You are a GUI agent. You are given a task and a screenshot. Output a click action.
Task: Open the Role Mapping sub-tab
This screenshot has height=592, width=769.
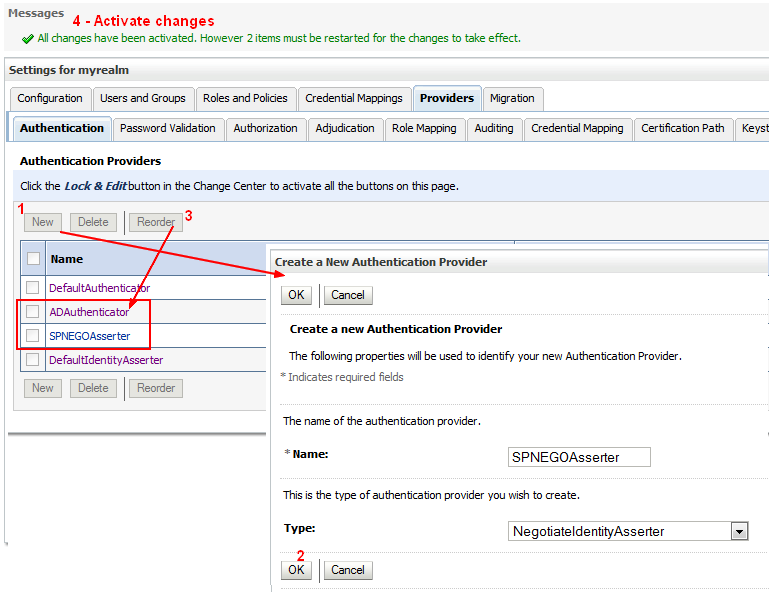424,128
